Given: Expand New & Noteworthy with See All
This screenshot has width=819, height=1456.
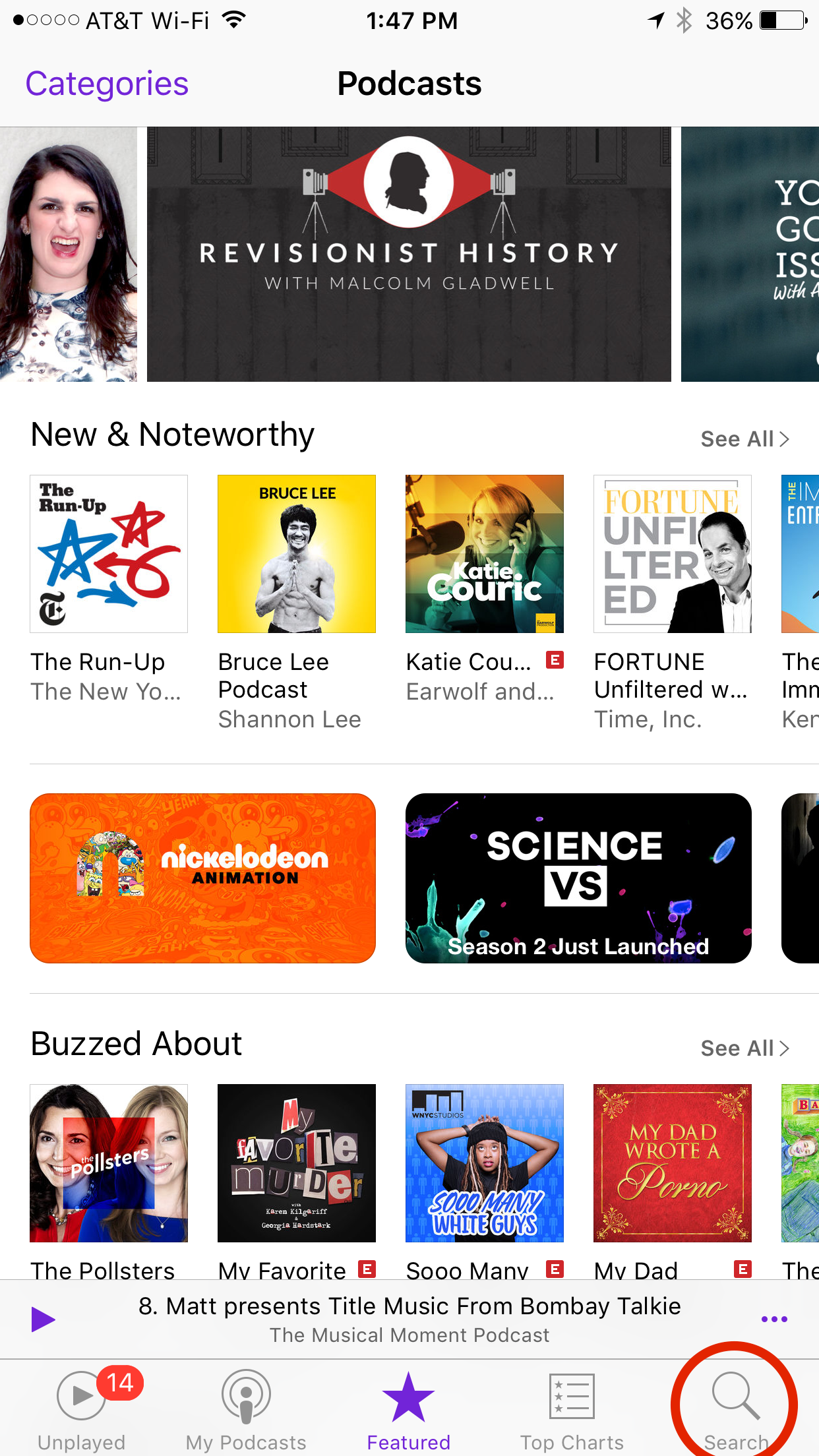Looking at the screenshot, I should coord(744,439).
